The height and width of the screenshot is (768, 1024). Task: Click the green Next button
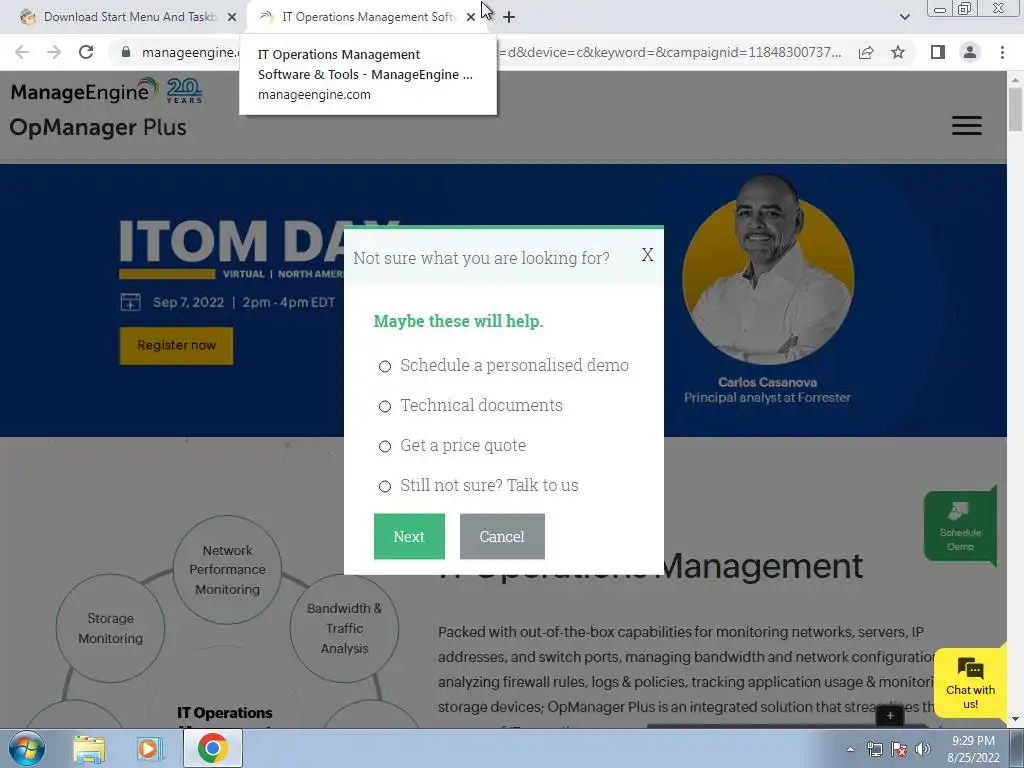pyautogui.click(x=409, y=536)
